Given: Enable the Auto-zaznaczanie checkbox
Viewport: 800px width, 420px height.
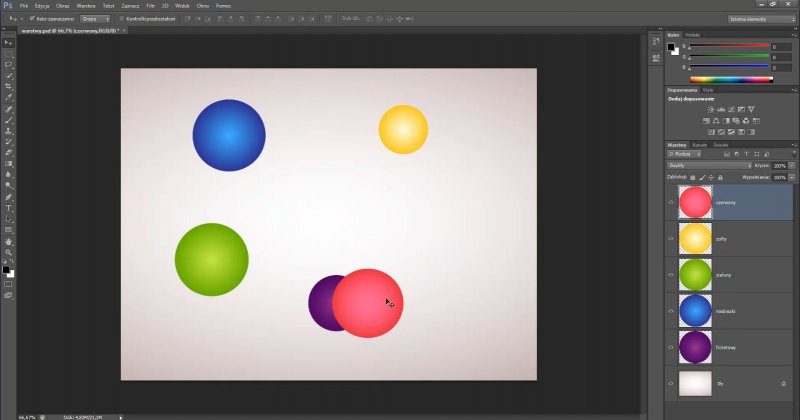Looking at the screenshot, I should point(30,18).
